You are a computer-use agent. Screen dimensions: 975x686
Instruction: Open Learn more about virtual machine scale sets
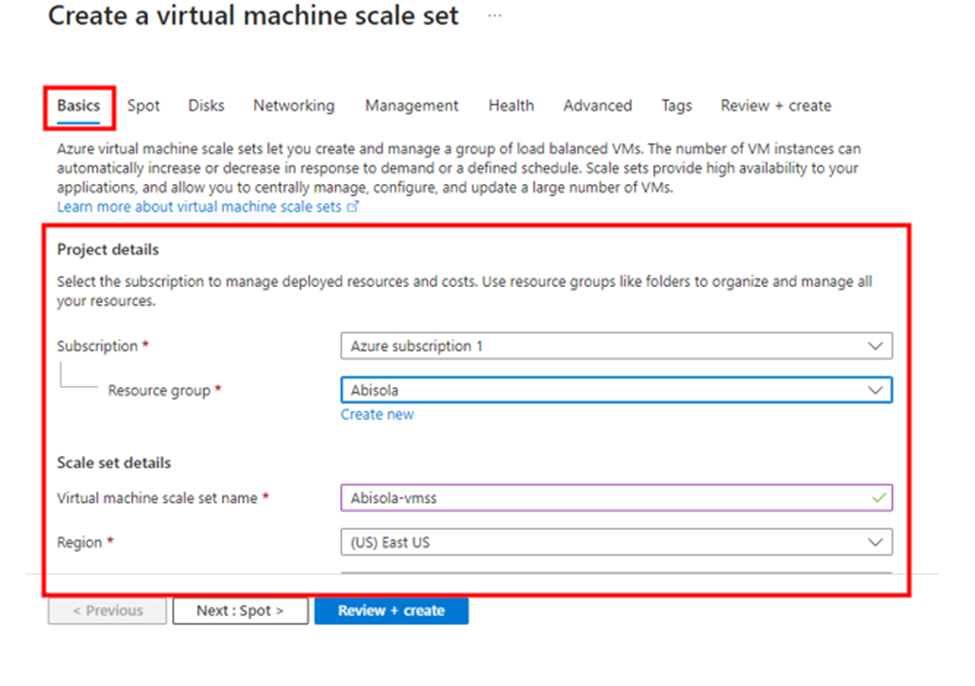coord(200,207)
